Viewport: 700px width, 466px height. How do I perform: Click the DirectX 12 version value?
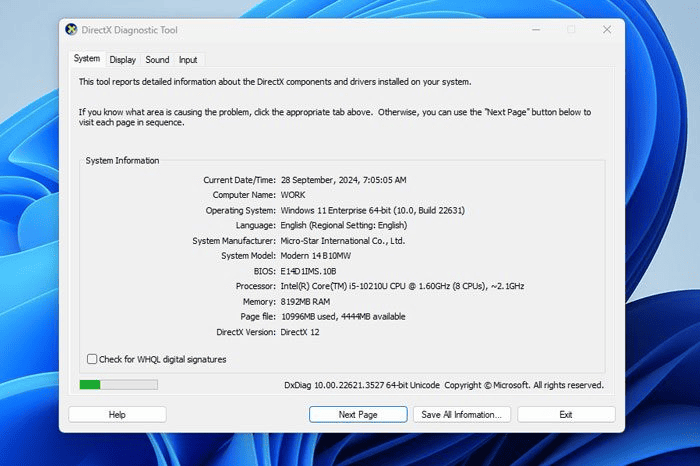(300, 332)
